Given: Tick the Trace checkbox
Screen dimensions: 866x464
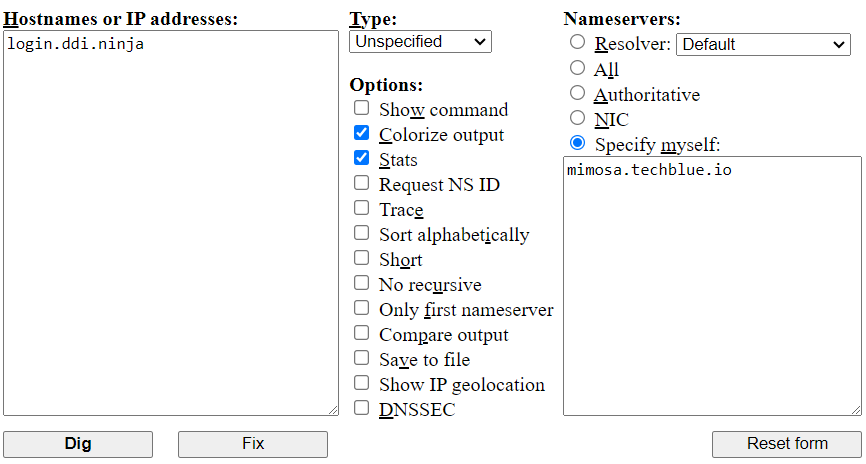Looking at the screenshot, I should point(361,208).
